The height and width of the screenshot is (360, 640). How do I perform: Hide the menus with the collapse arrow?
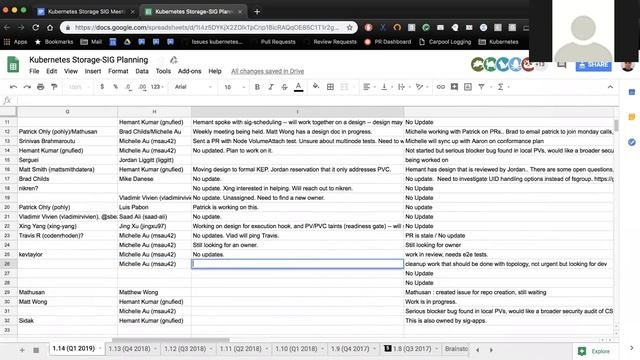[x=610, y=87]
